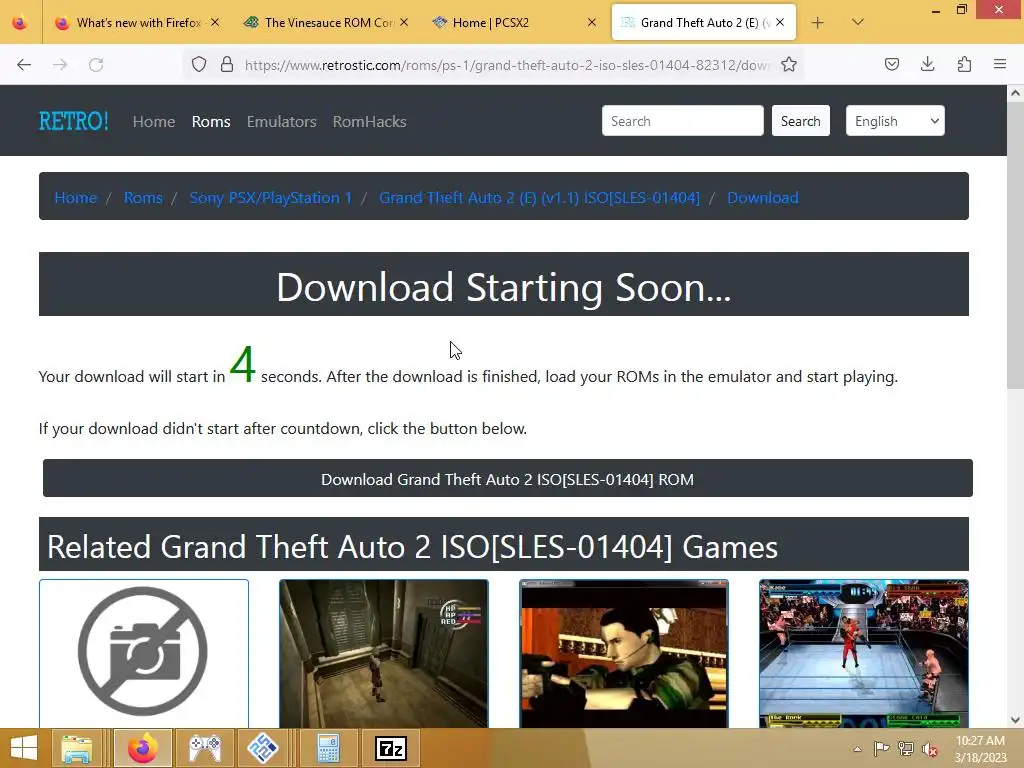Save page to Pocket
The image size is (1024, 768).
[892, 64]
